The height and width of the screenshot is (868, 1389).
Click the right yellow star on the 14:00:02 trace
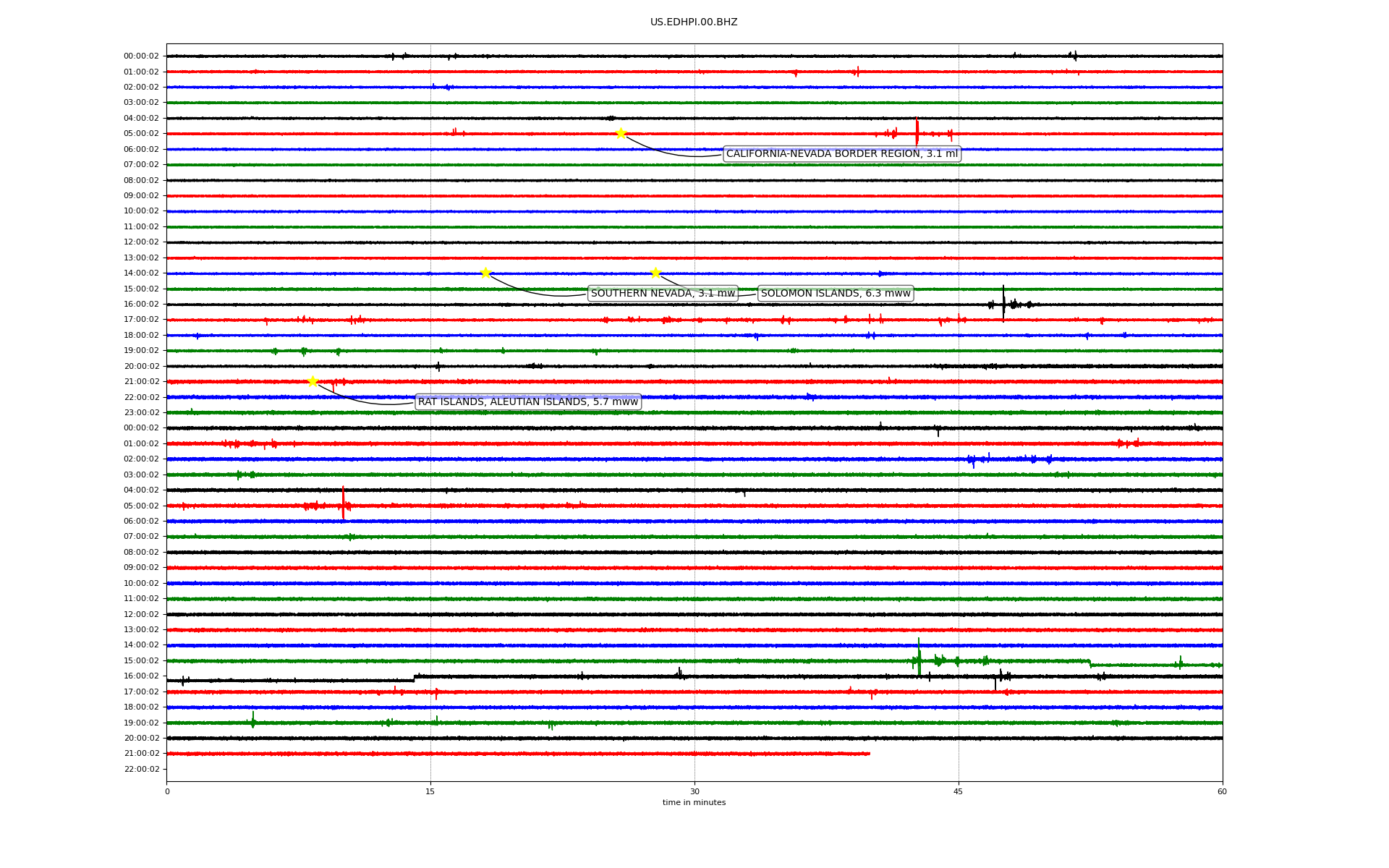(655, 273)
